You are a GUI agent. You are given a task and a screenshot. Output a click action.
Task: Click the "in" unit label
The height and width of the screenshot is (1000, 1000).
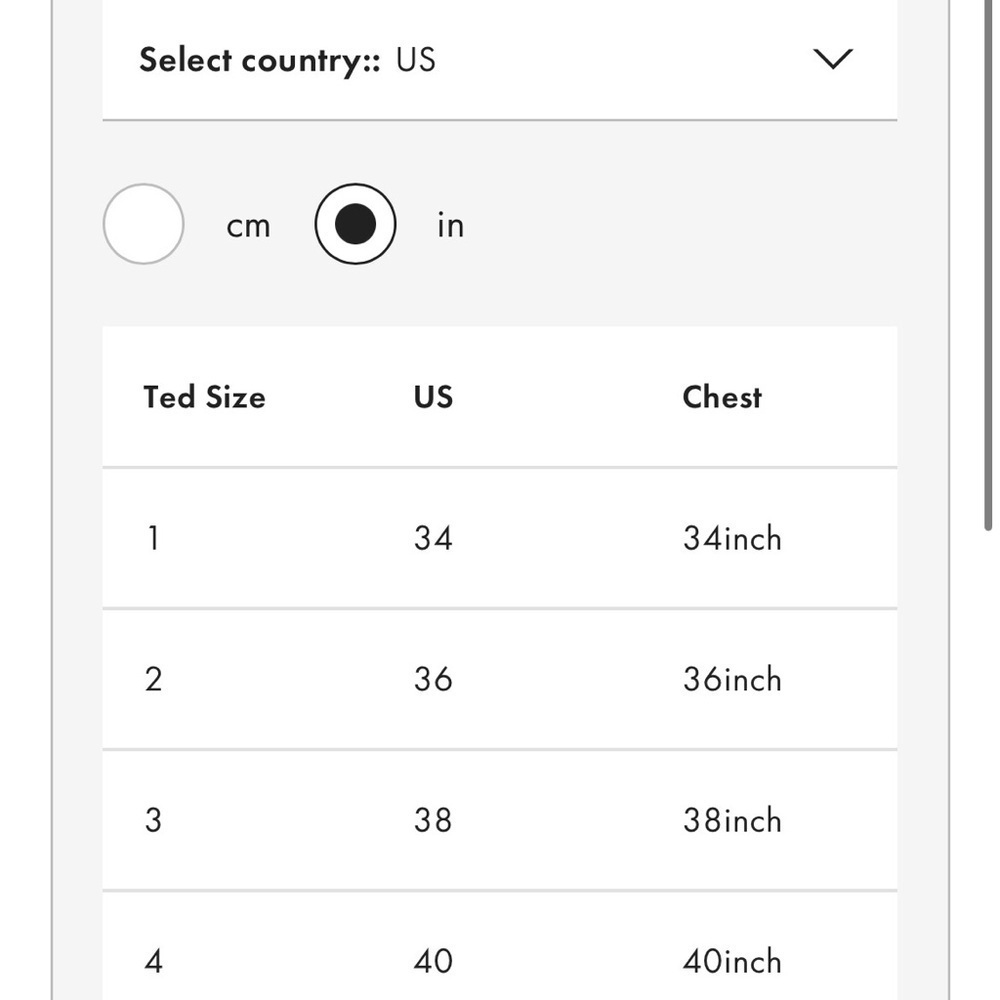point(450,226)
